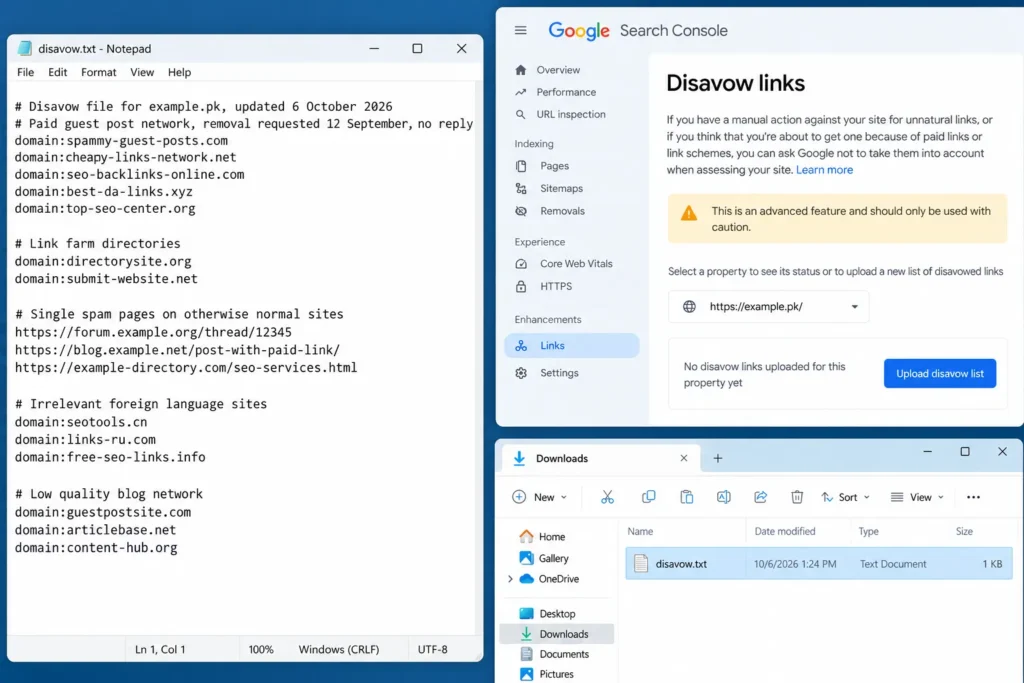Sort files by Size column header
1024x683 pixels.
click(965, 532)
